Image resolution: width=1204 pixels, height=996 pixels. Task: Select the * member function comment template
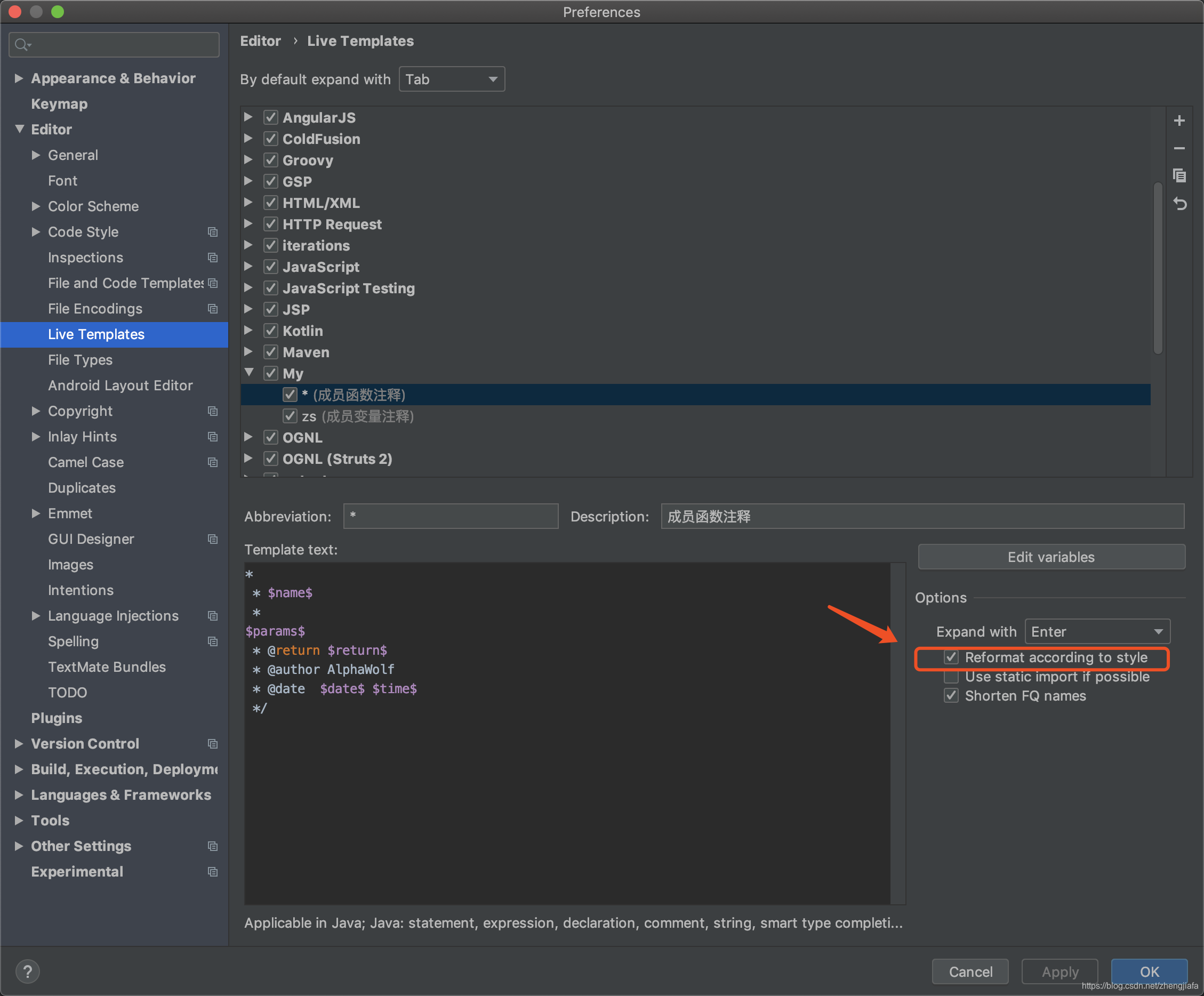(x=695, y=395)
